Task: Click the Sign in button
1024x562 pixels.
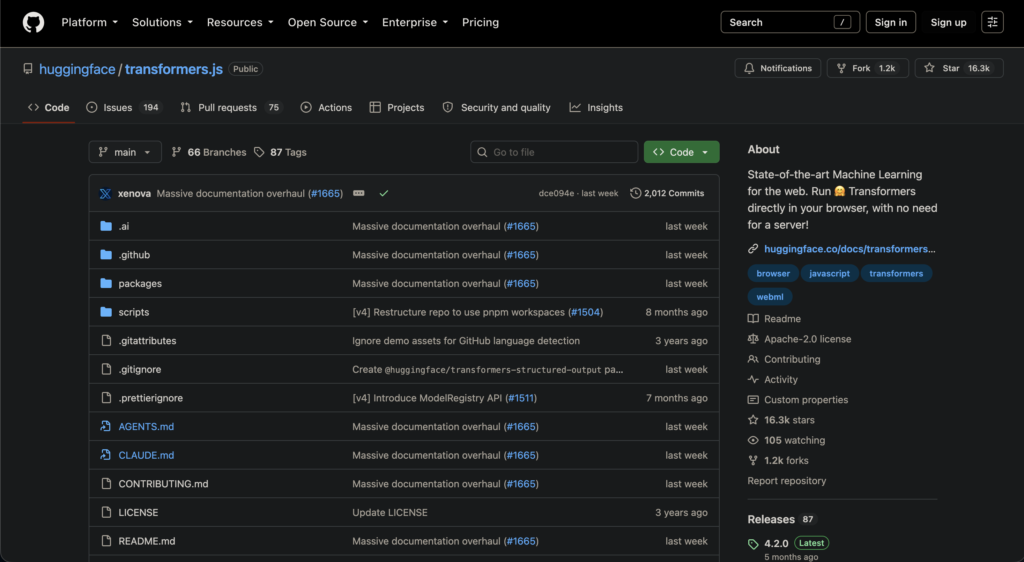Action: pos(890,22)
